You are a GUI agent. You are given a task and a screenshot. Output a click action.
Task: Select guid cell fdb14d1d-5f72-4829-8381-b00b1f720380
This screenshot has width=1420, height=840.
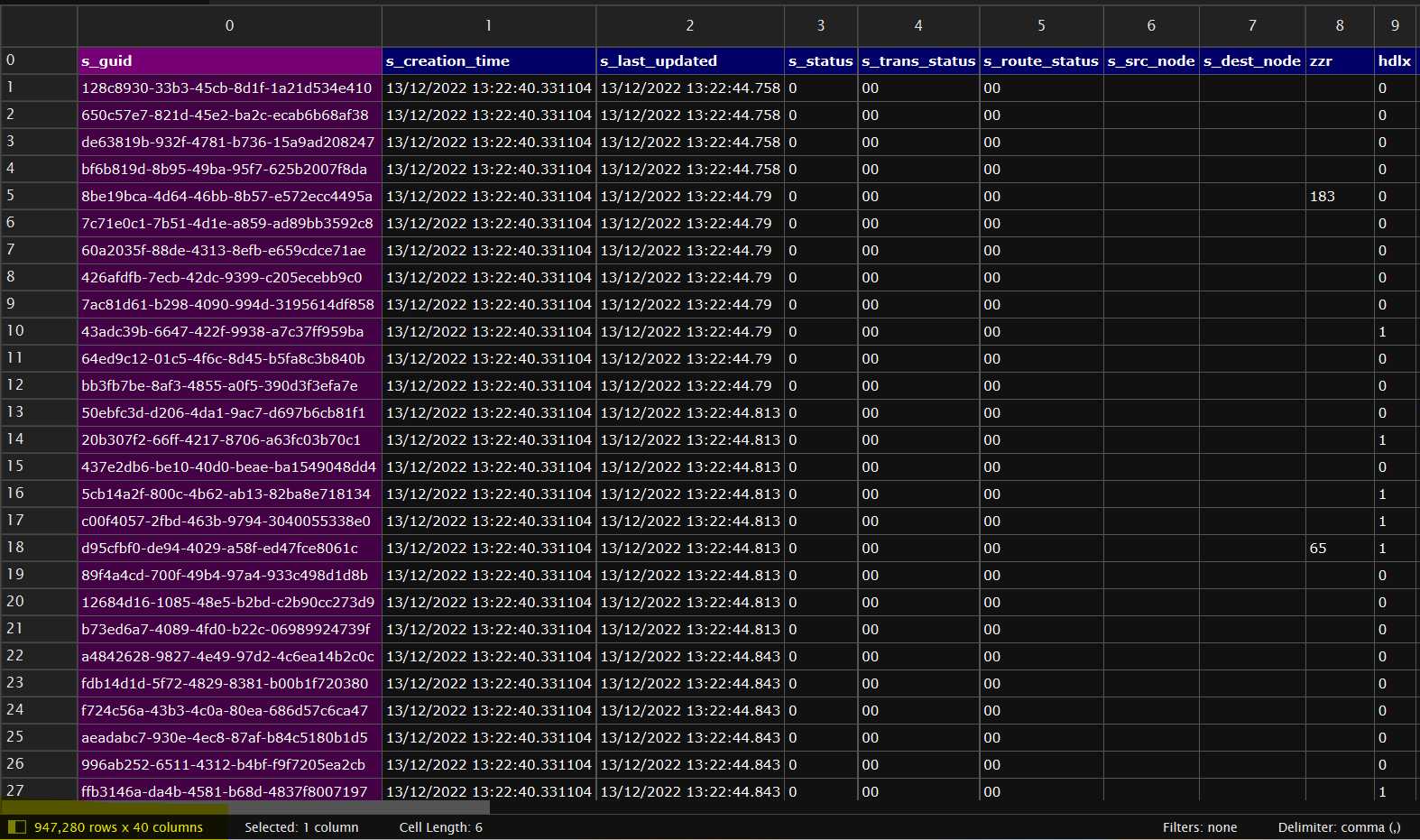click(229, 683)
